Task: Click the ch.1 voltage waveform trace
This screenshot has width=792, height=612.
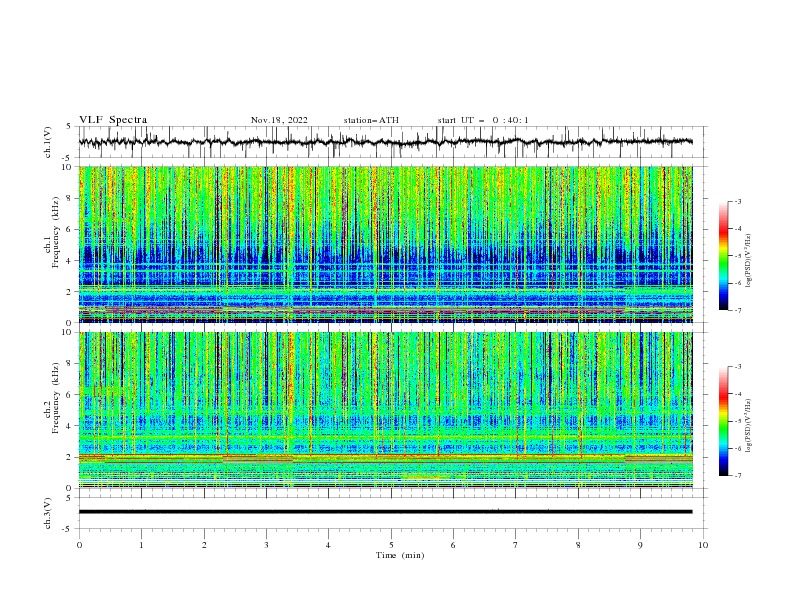Action: [x=385, y=142]
